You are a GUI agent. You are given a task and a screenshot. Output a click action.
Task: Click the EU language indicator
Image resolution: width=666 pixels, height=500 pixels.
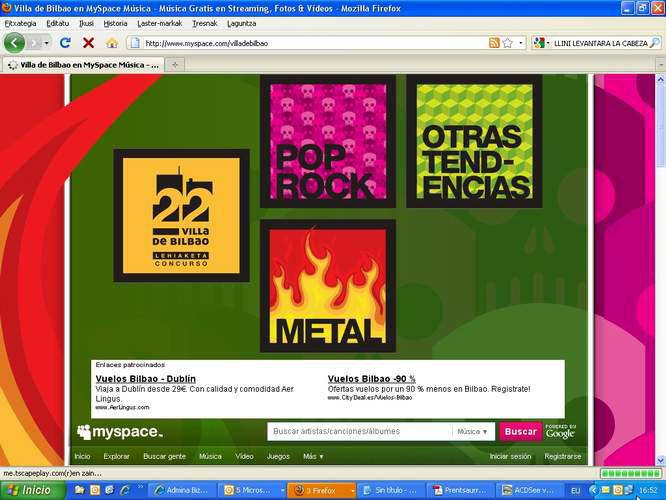575,491
